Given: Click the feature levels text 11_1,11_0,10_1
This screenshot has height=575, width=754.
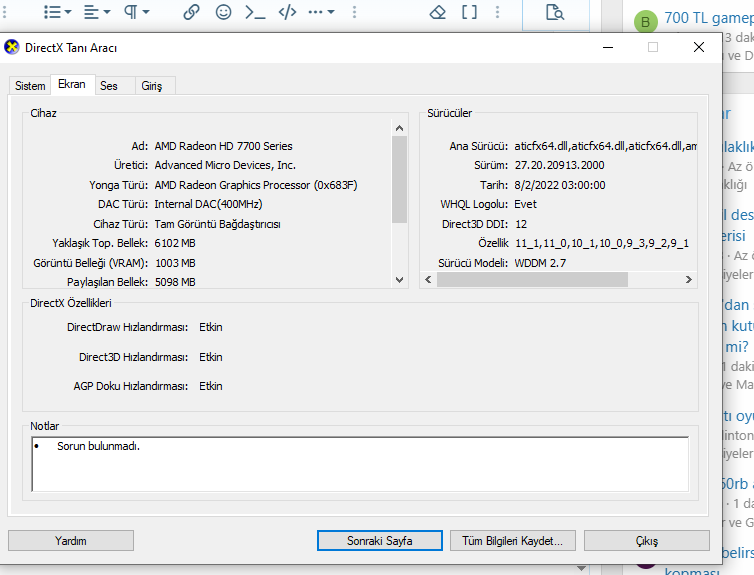Looking at the screenshot, I should tap(602, 243).
